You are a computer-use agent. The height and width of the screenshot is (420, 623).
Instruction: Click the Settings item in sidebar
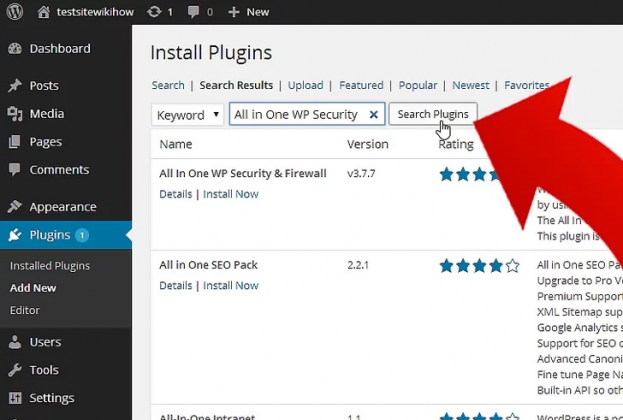coord(51,398)
